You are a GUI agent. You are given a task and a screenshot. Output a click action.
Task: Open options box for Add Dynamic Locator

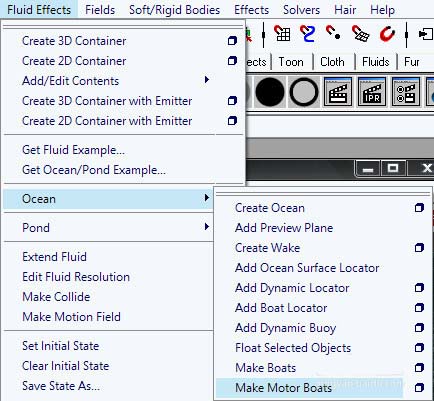pos(419,288)
